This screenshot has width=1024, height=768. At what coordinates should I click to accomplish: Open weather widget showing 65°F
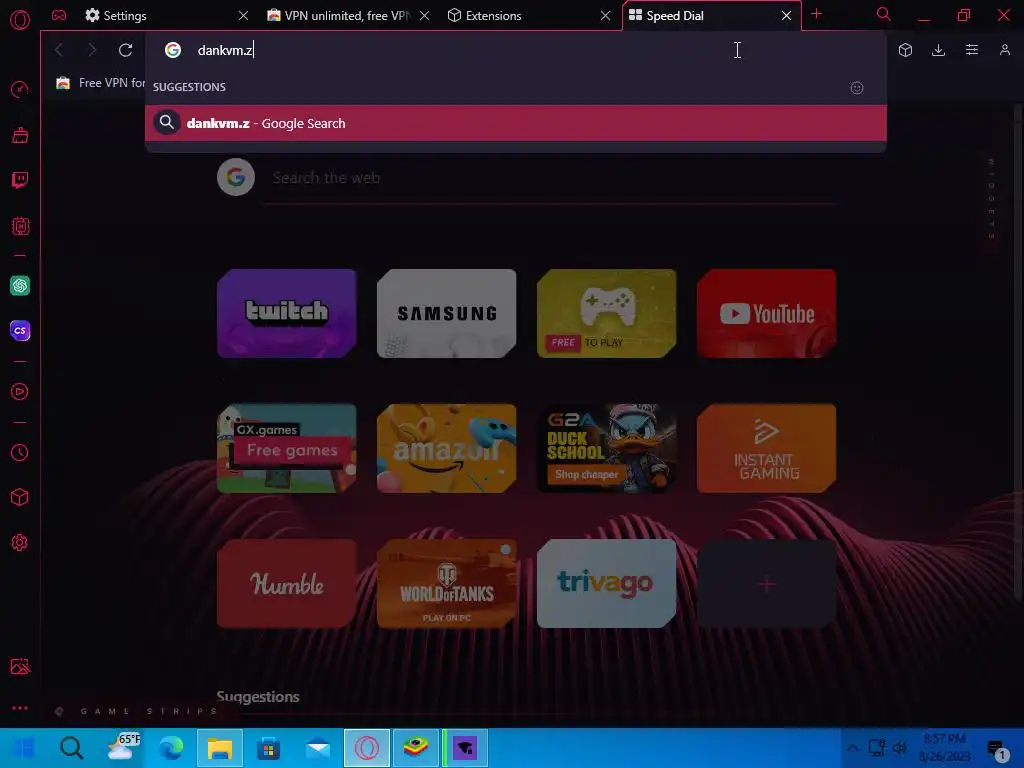click(121, 747)
